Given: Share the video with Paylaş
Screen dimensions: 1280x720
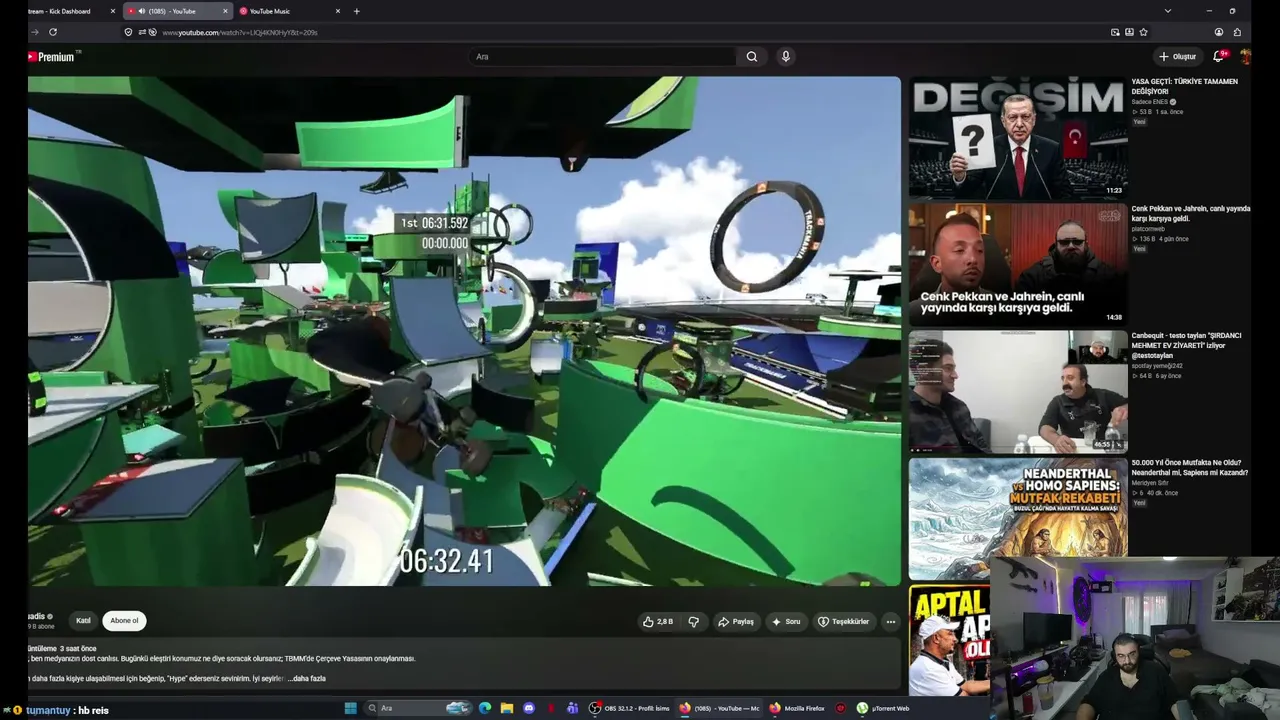Looking at the screenshot, I should [736, 622].
